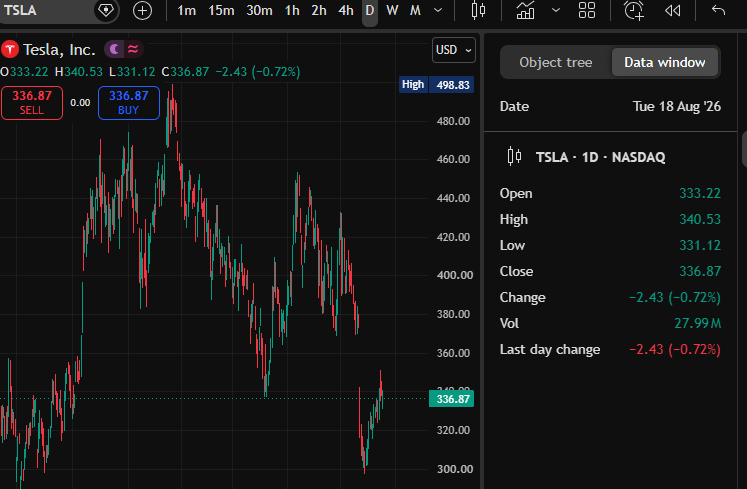
Task: Click the 400.00 price axis label
Action: click(x=454, y=275)
